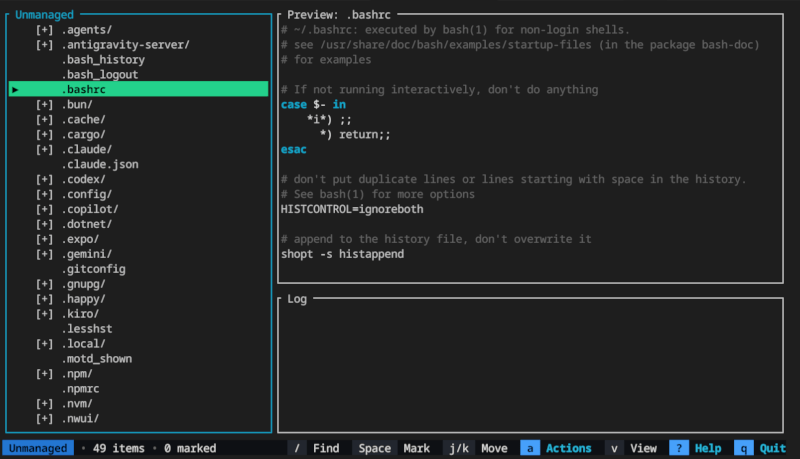Viewport: 800px width, 459px height.
Task: Click the 'case $- in' preview line
Action: pyautogui.click(x=313, y=105)
